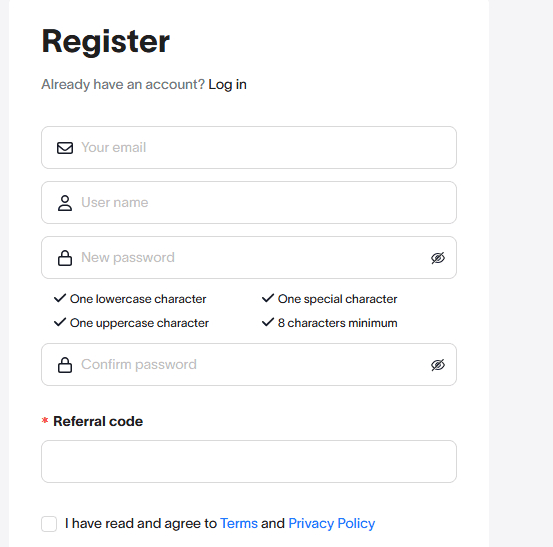Click the One uppercase character checkmark

pos(60,322)
